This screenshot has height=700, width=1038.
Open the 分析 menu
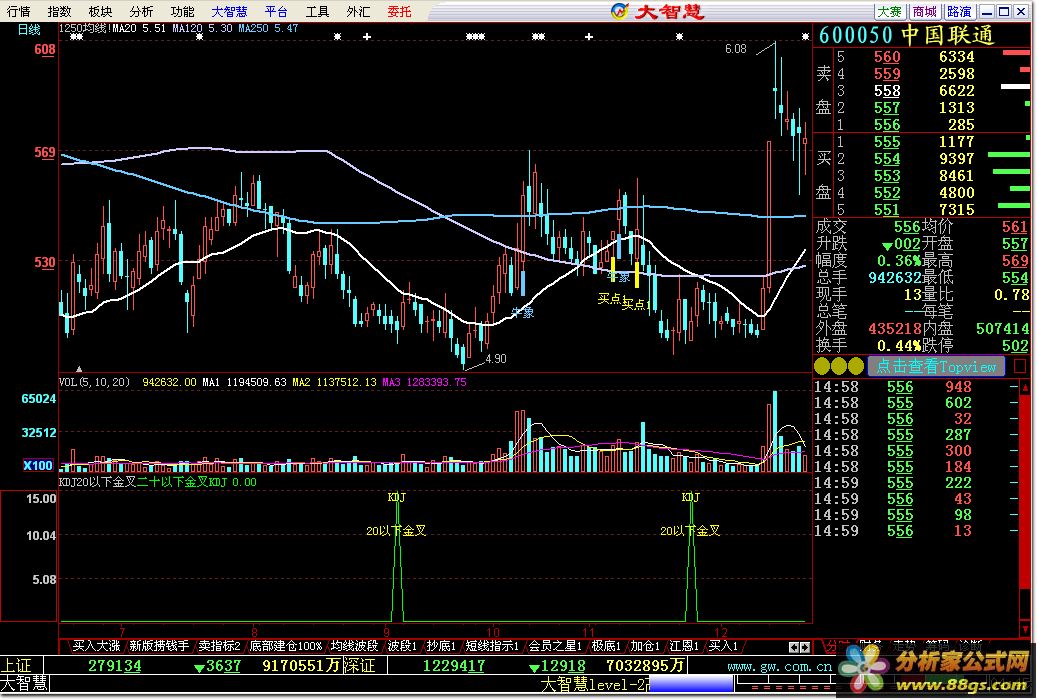[141, 11]
